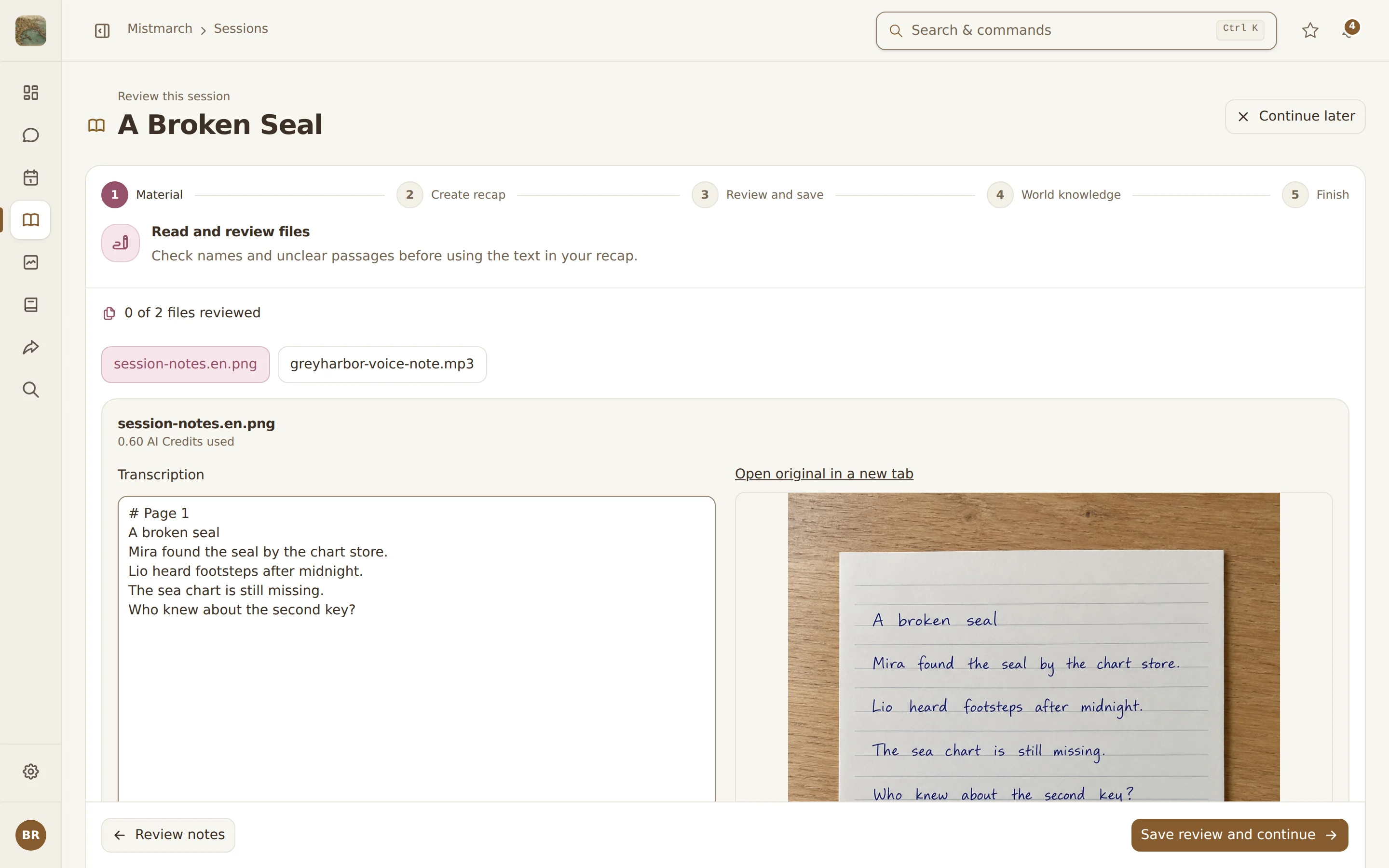Go to step 5 Finish

[1315, 195]
